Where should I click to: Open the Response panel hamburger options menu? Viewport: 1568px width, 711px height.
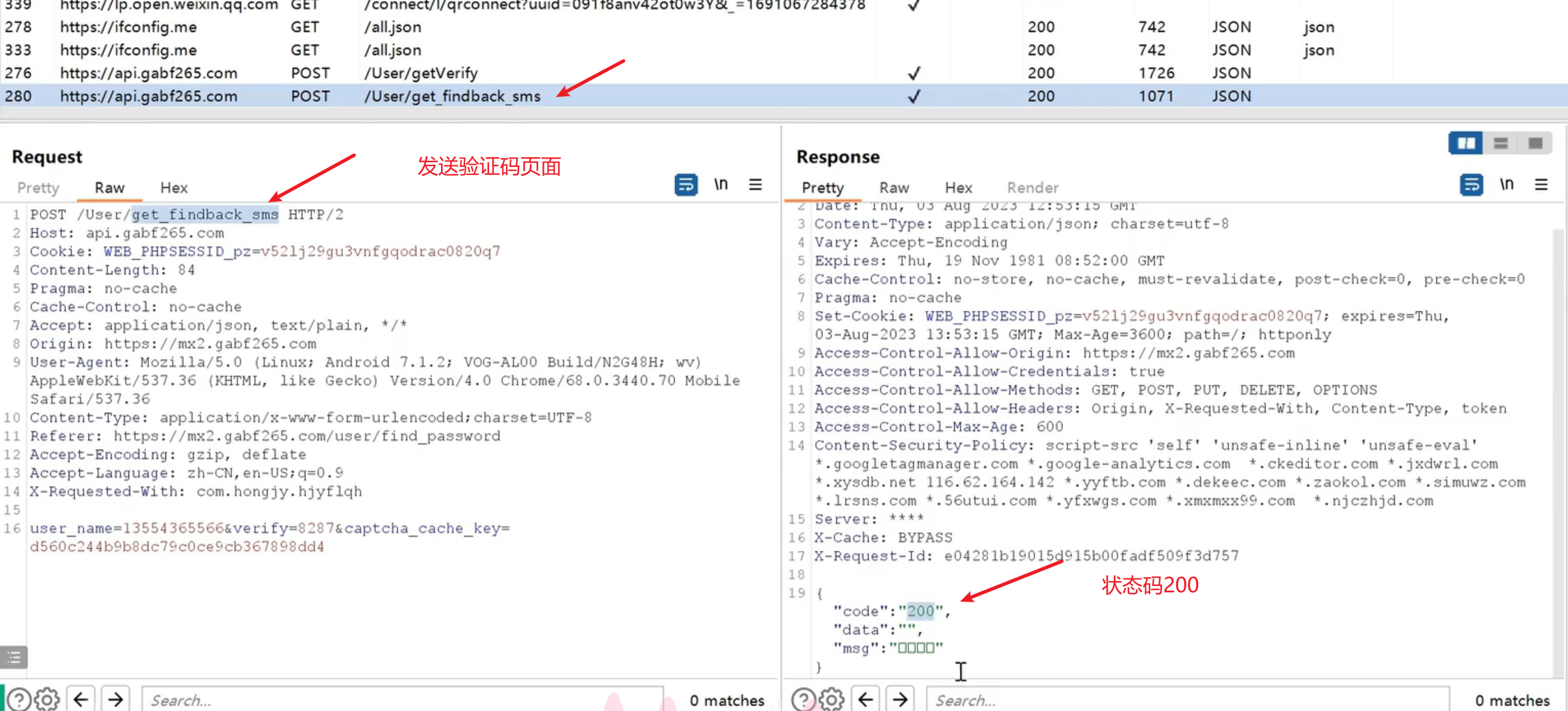pos(1541,185)
